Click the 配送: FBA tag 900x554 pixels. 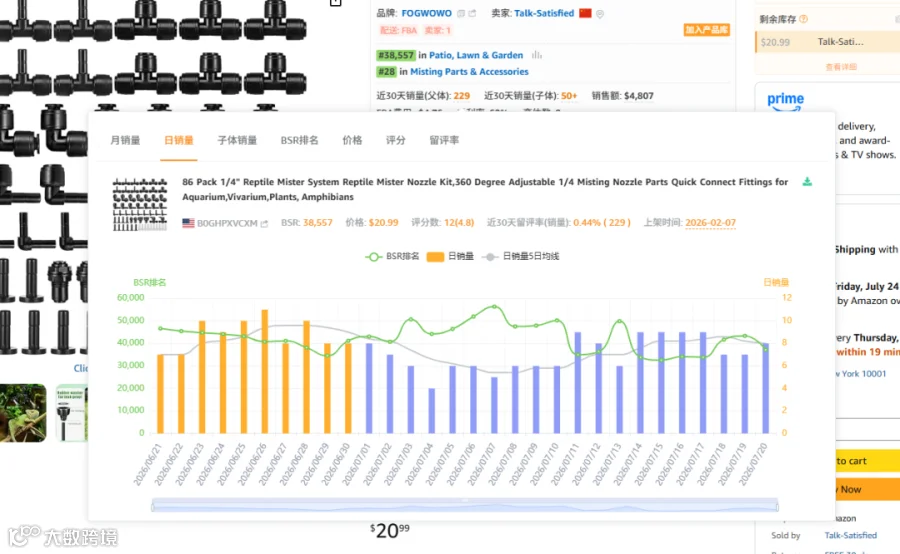398,30
